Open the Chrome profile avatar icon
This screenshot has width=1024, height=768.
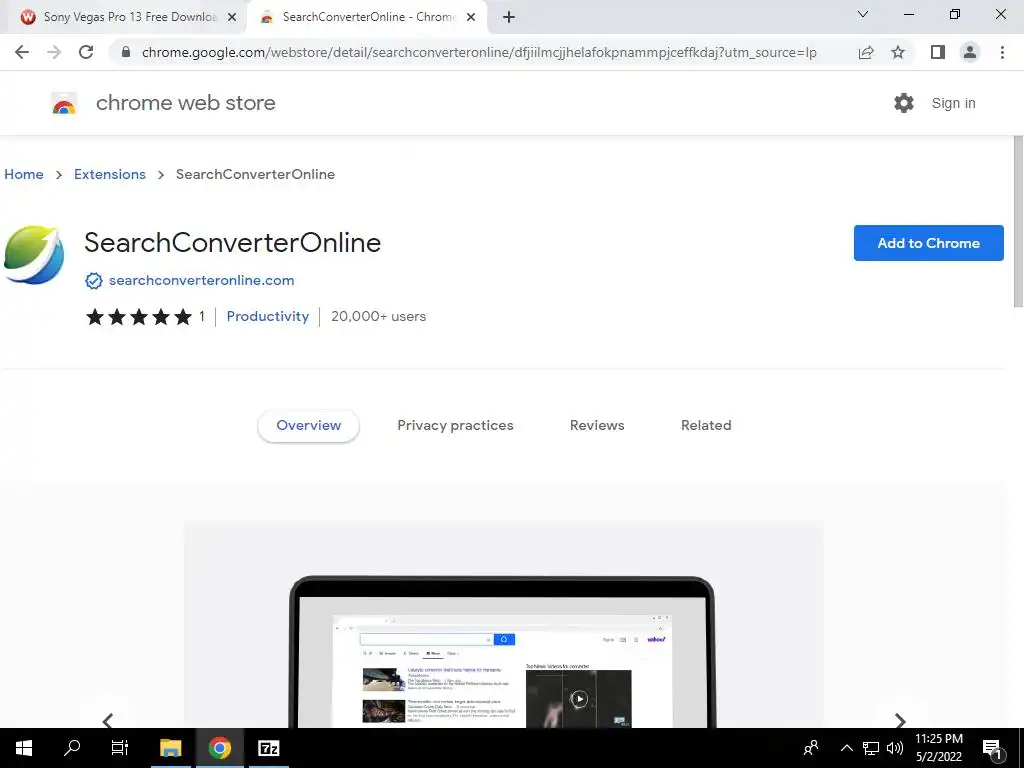[970, 52]
